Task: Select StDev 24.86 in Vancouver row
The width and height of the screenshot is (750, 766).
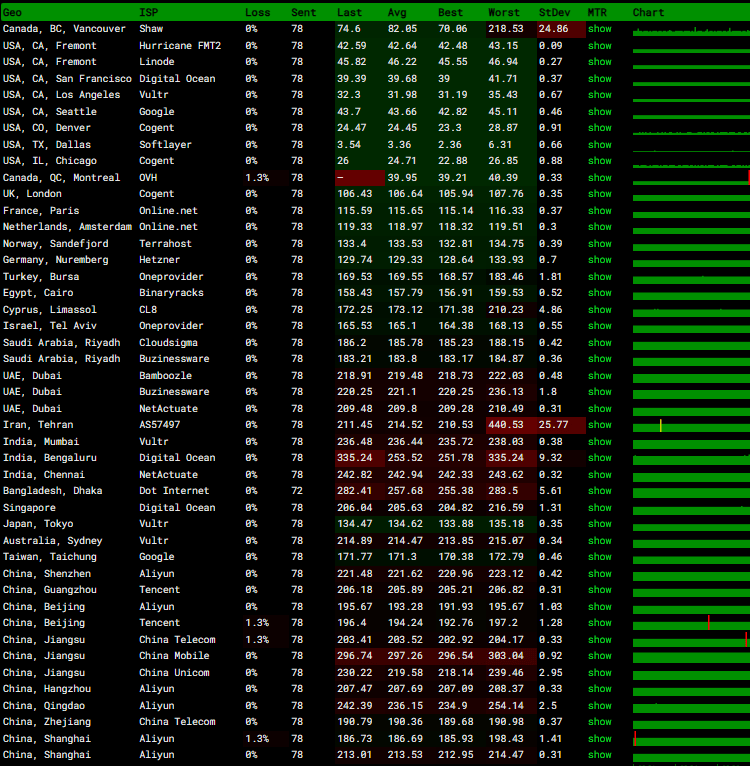Action: pos(554,29)
